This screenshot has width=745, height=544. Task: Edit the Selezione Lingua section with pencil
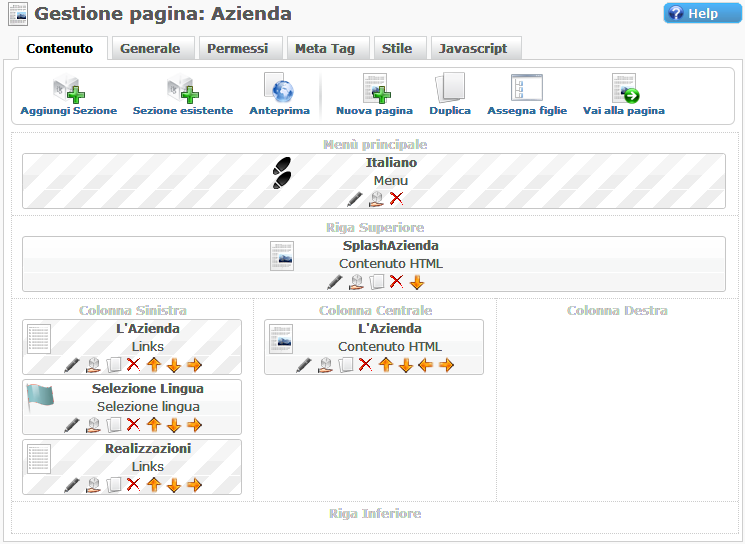[72, 425]
